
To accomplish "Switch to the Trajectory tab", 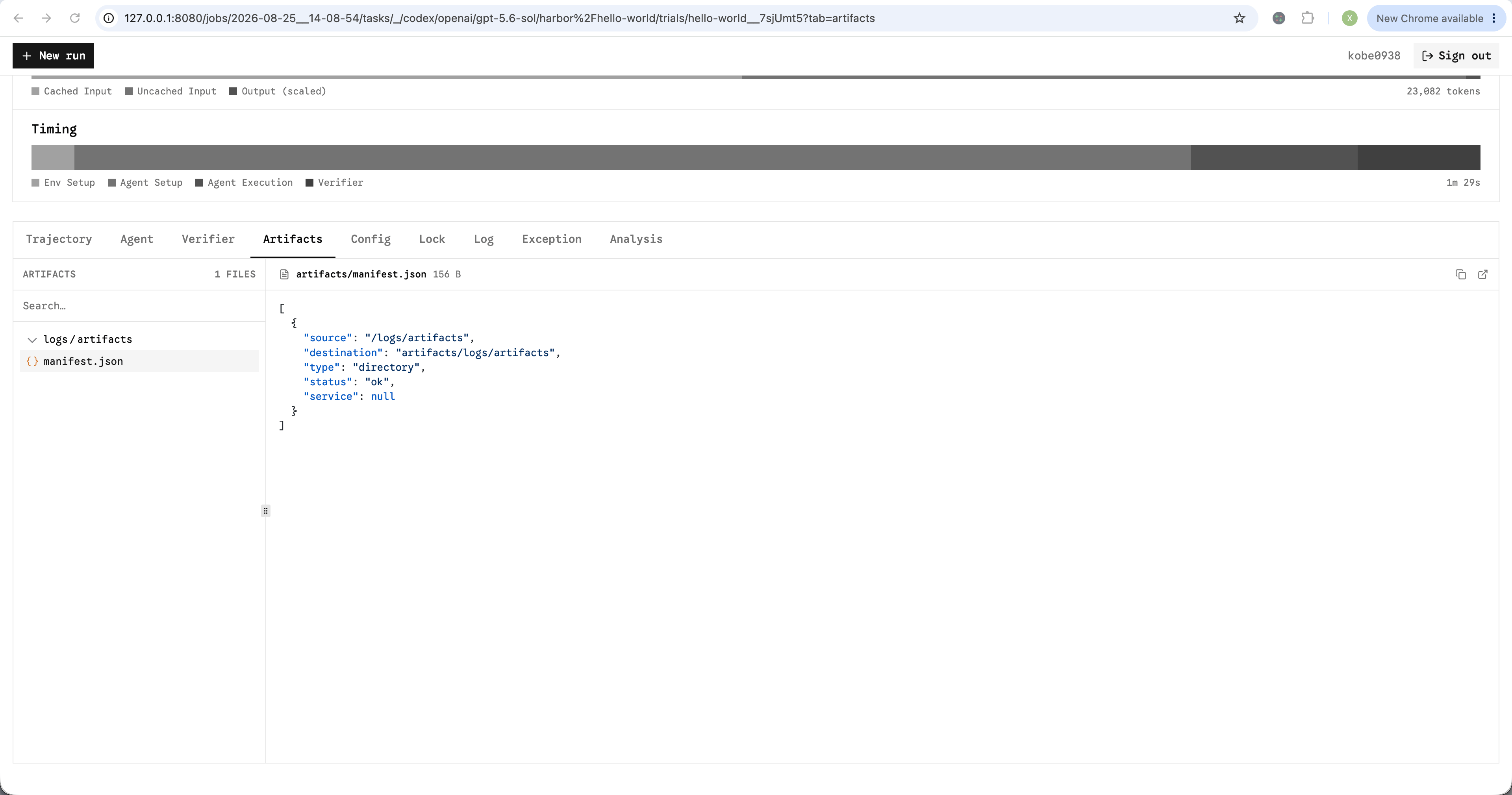I will (59, 239).
